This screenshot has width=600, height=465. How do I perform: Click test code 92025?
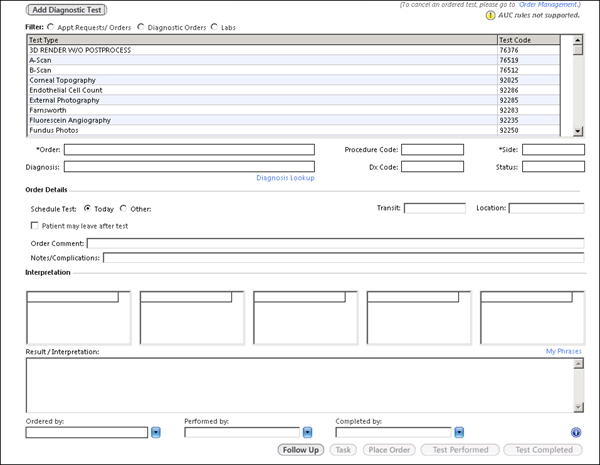click(509, 80)
